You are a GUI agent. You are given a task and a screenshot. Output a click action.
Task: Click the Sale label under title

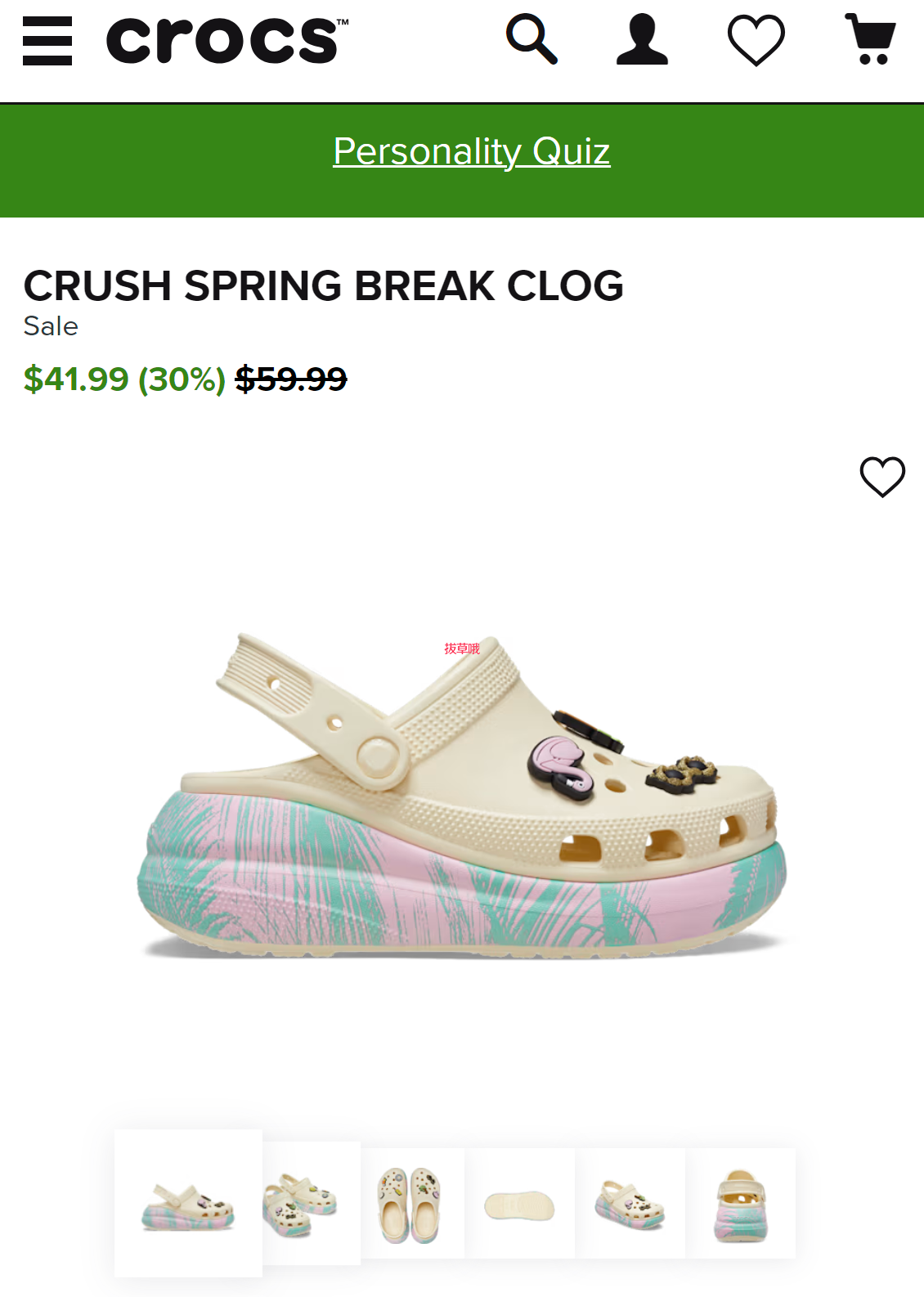(51, 326)
